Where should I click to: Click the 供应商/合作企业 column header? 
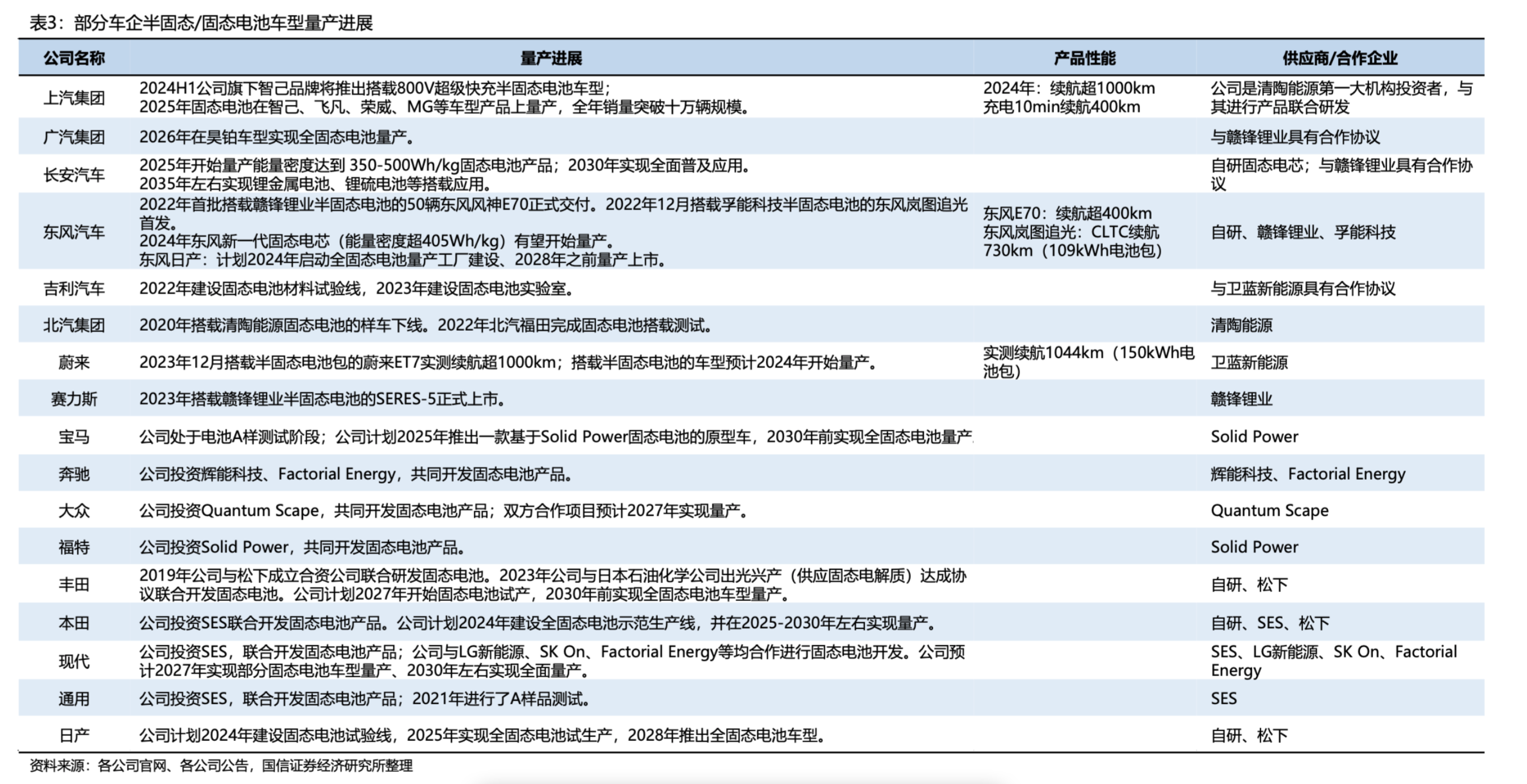click(x=1340, y=58)
